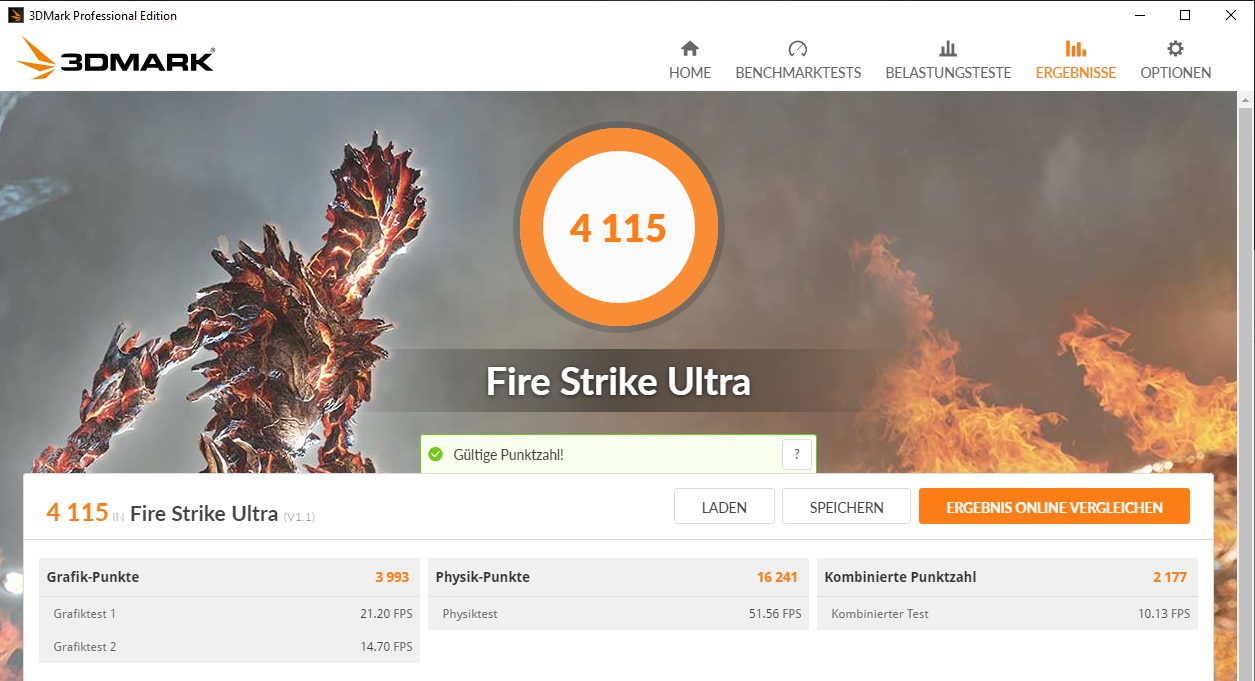The height and width of the screenshot is (681, 1255).
Task: Switch to Benchmarktests tab
Action: coord(798,60)
